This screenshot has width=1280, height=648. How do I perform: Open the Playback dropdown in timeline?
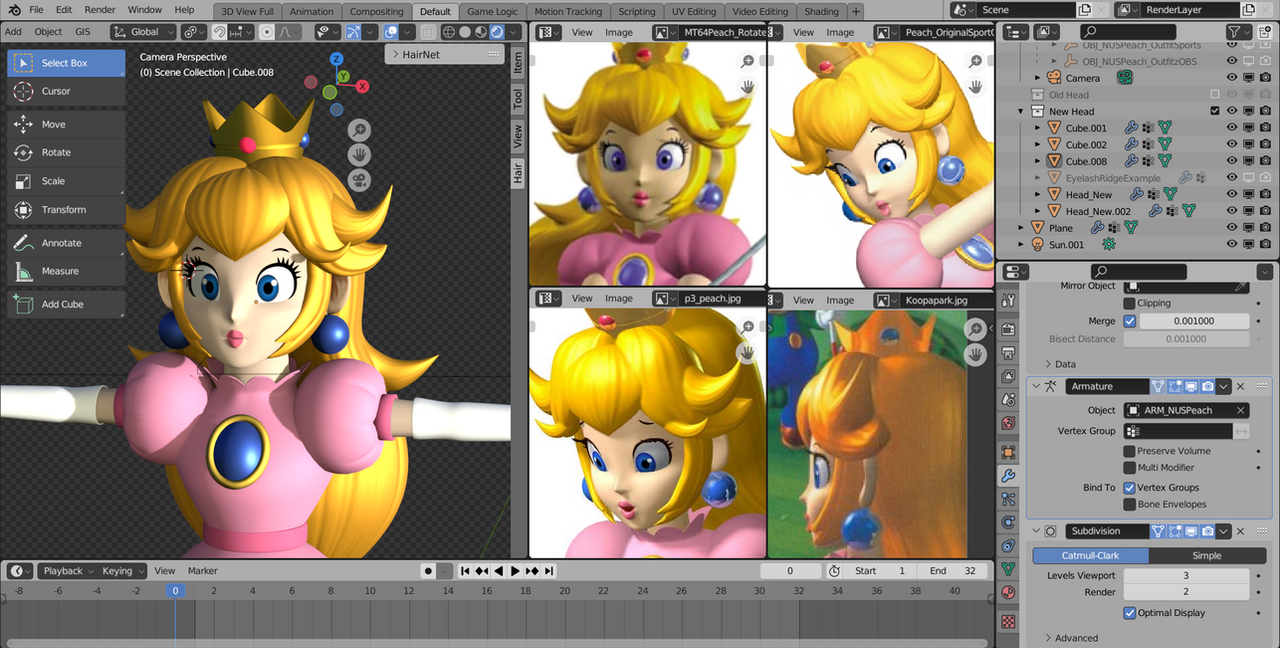[66, 571]
